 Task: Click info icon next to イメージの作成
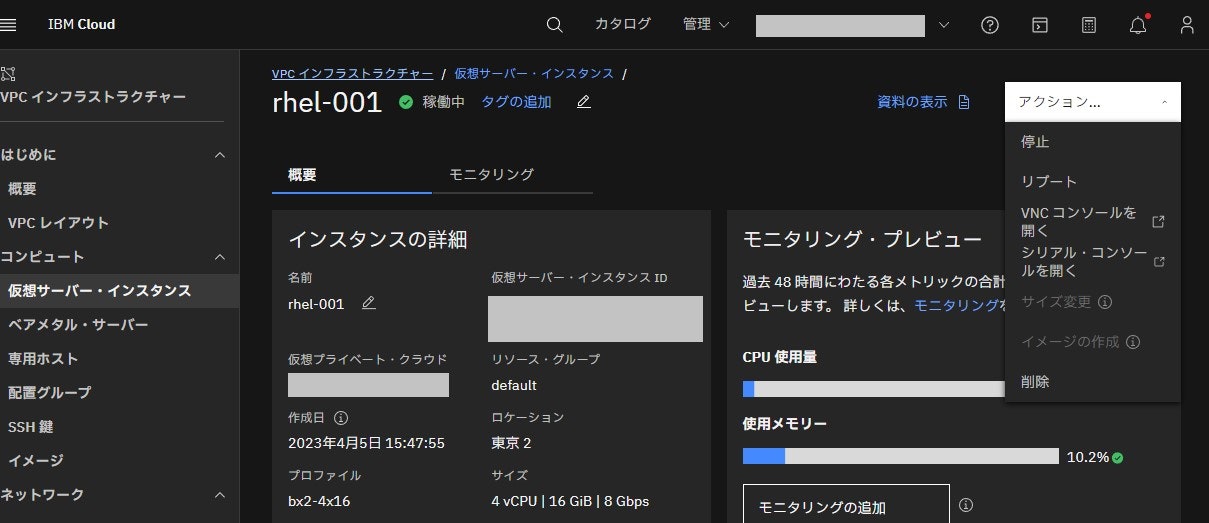[1133, 342]
